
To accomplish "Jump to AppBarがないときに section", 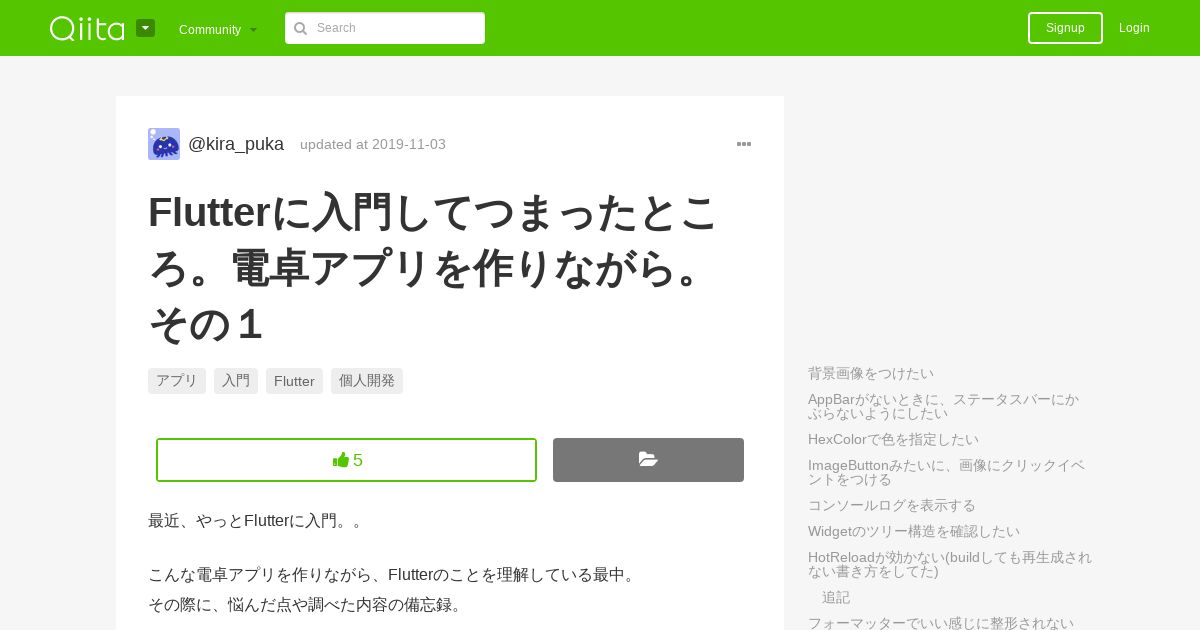I will pos(944,406).
